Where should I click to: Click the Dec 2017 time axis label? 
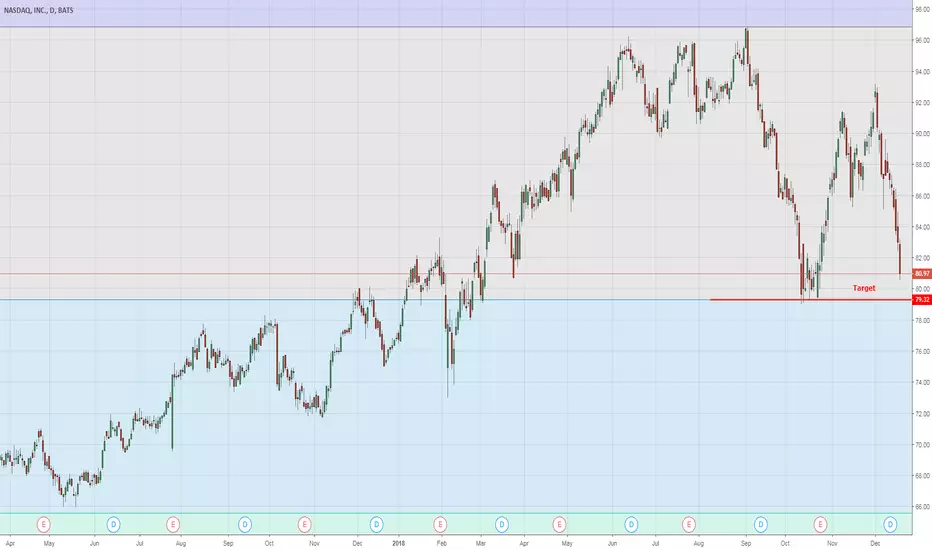(x=357, y=543)
